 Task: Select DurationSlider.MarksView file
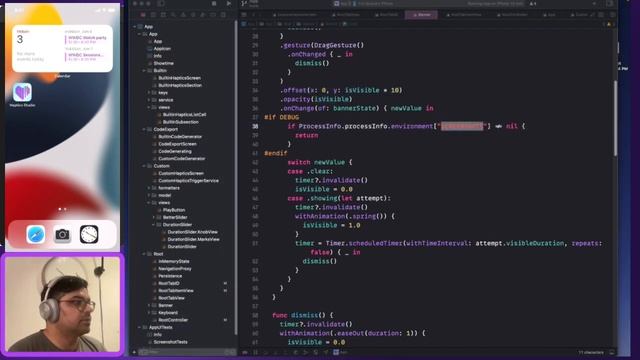[193, 240]
